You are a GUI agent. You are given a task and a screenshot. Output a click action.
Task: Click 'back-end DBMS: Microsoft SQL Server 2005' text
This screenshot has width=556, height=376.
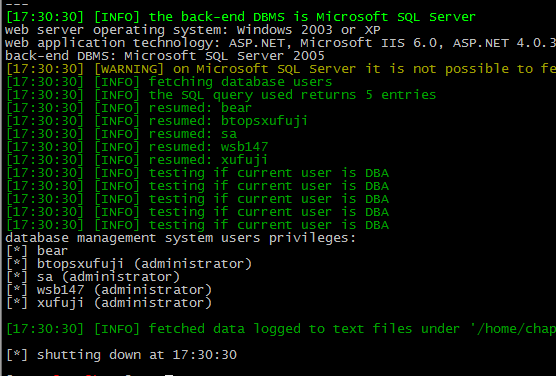click(165, 56)
